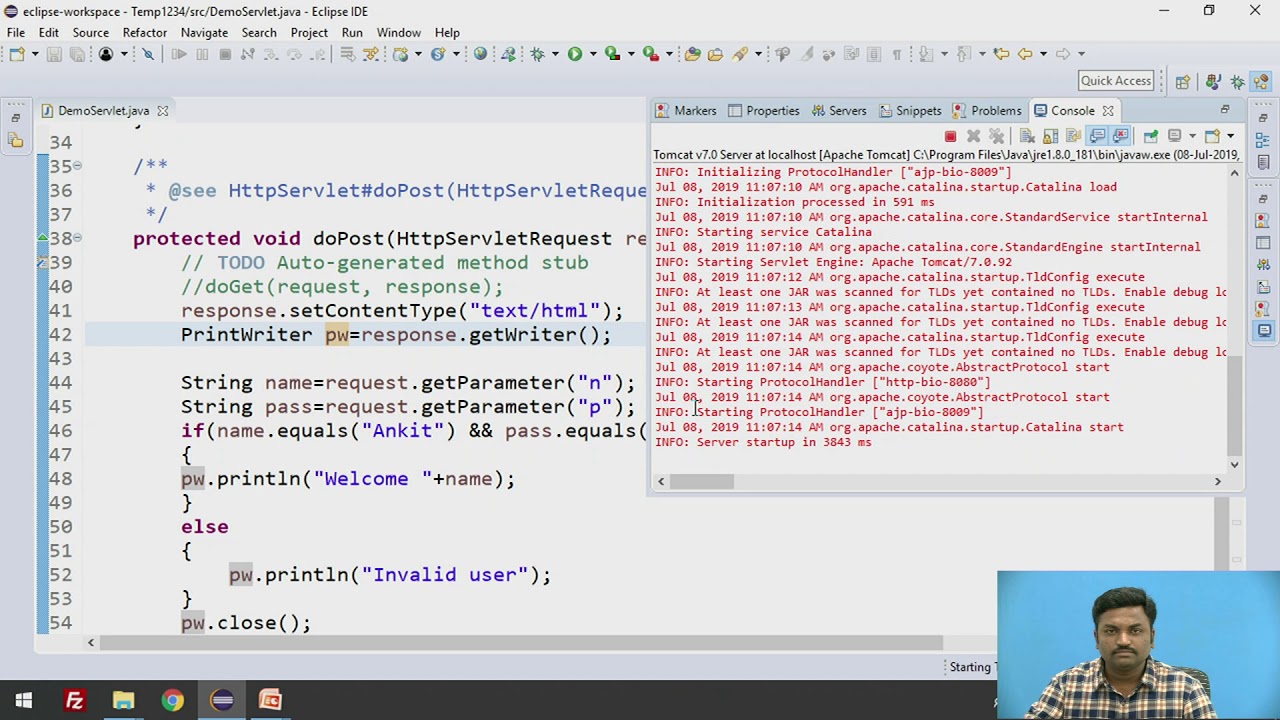Toggle Scroll Lock in the Console
The height and width of the screenshot is (720, 1280).
(1051, 136)
